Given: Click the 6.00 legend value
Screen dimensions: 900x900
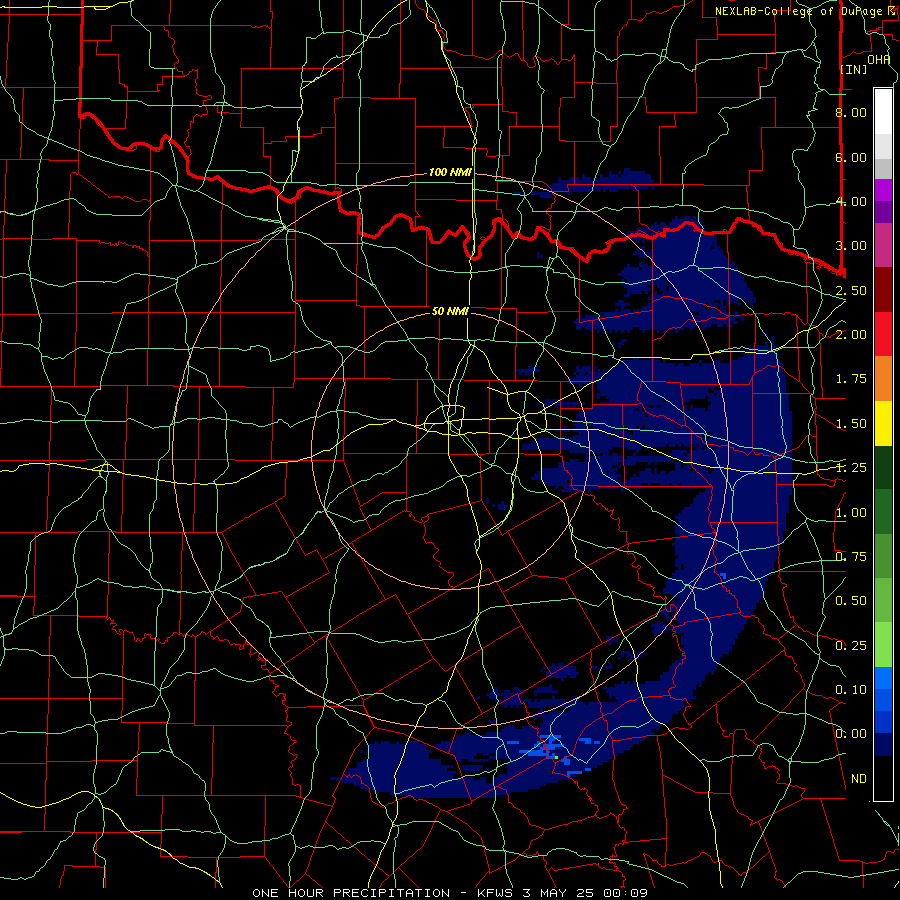Looking at the screenshot, I should tap(851, 157).
